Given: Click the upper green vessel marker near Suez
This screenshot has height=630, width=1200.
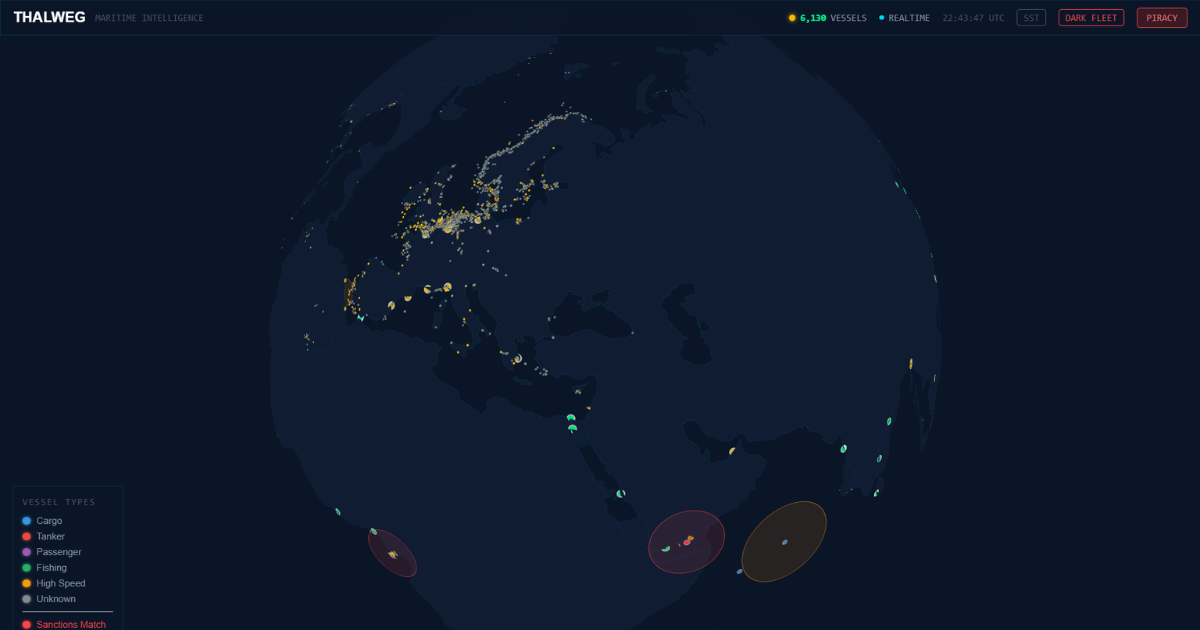Looking at the screenshot, I should click(571, 418).
